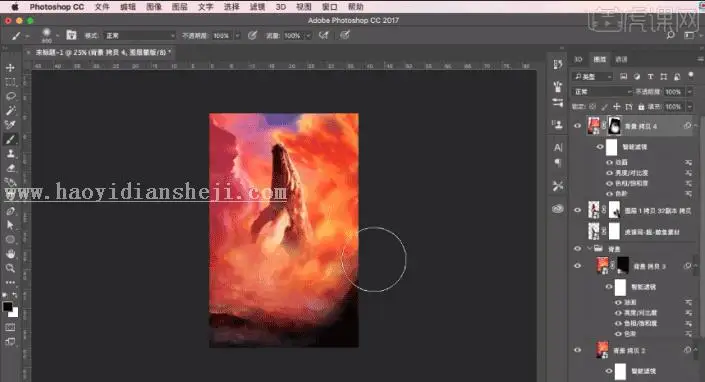Select the Rectangular Marquee tool
This screenshot has height=382, width=705.
[x=10, y=82]
